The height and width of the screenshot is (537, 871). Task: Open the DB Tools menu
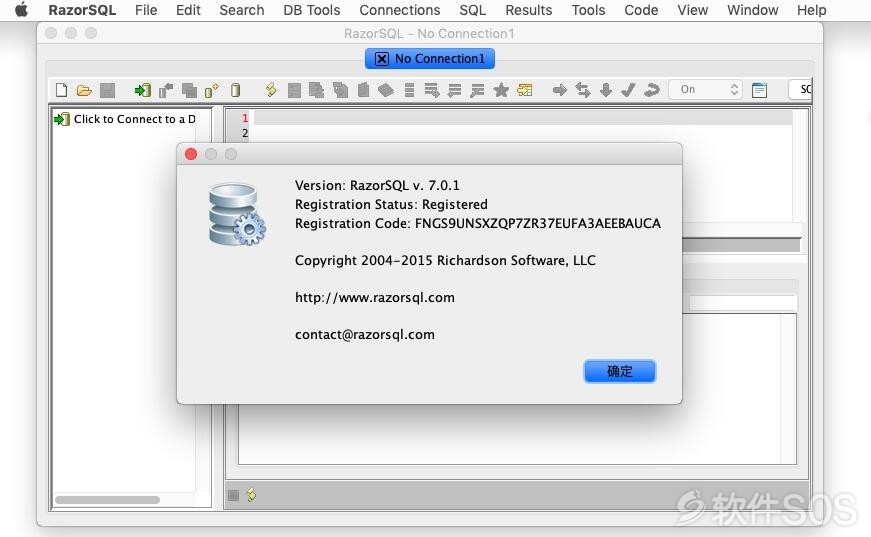tap(312, 10)
